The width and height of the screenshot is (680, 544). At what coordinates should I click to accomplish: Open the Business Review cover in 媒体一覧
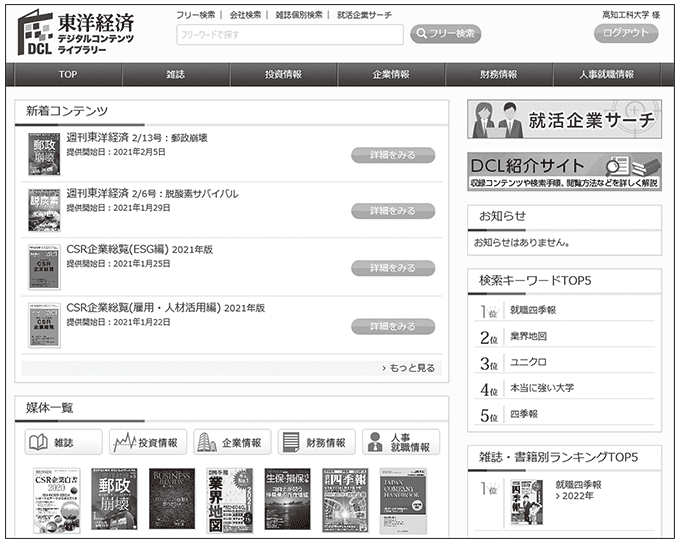pyautogui.click(x=172, y=498)
